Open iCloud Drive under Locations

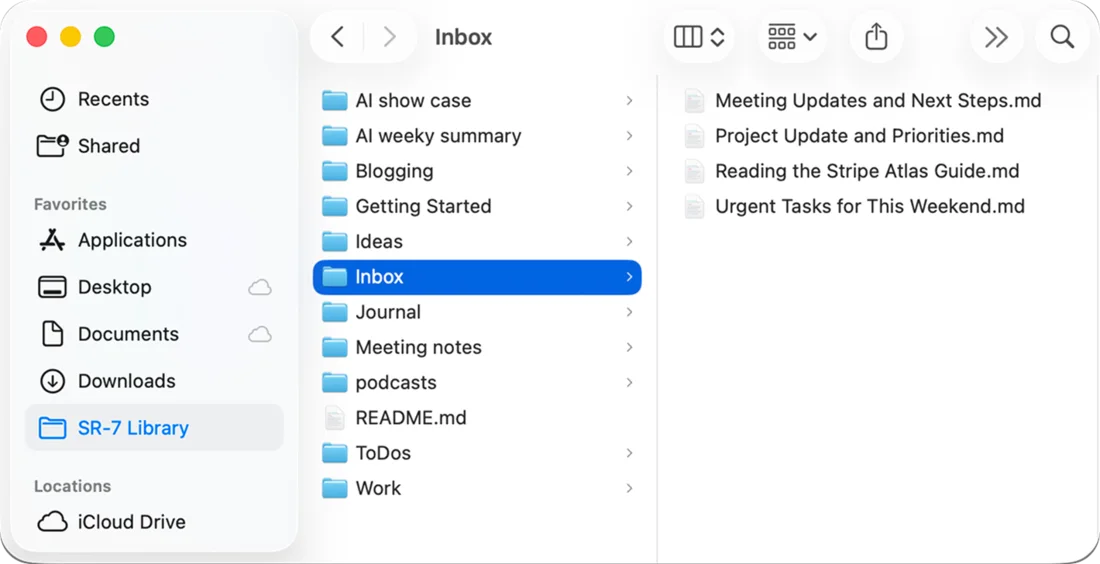click(x=154, y=522)
